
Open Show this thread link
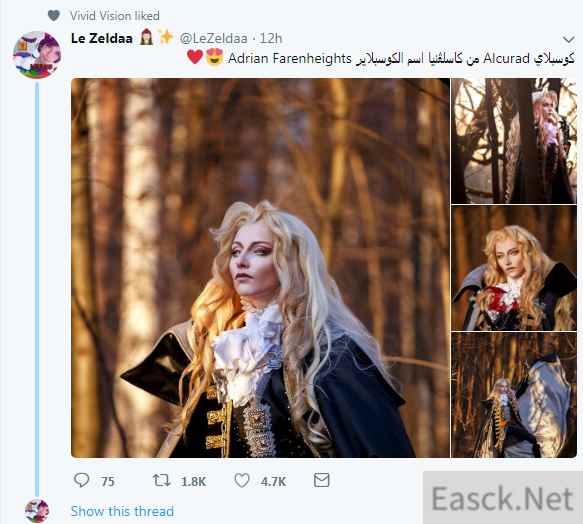coord(122,511)
